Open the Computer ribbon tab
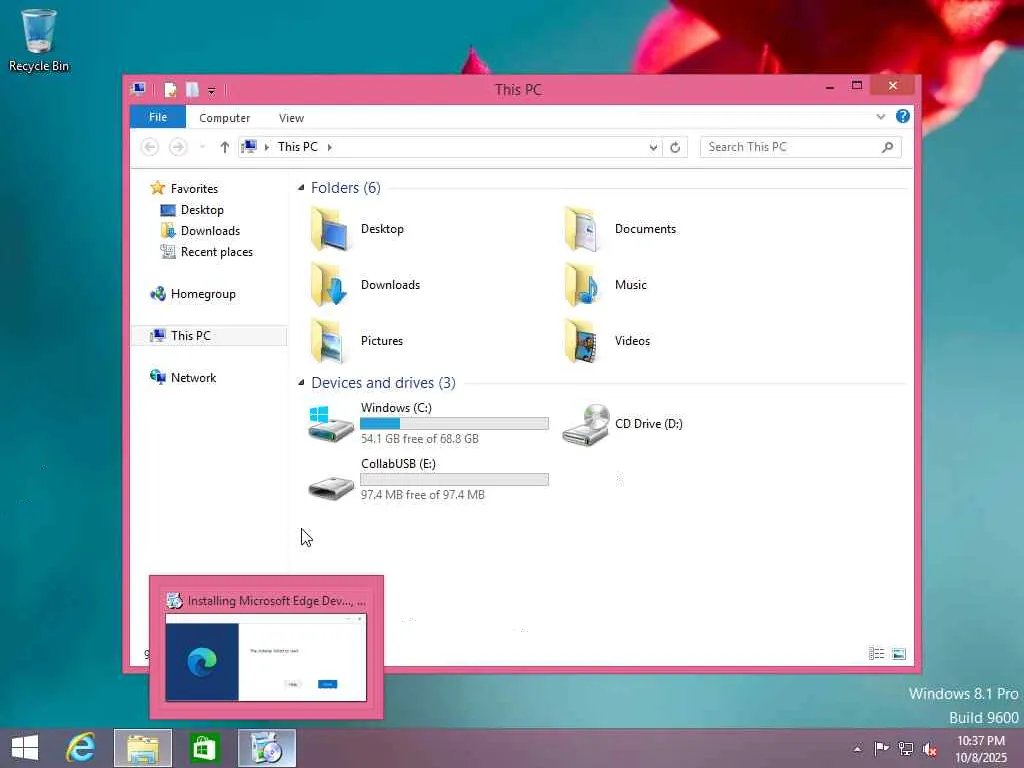Image resolution: width=1024 pixels, height=768 pixels. coord(225,118)
